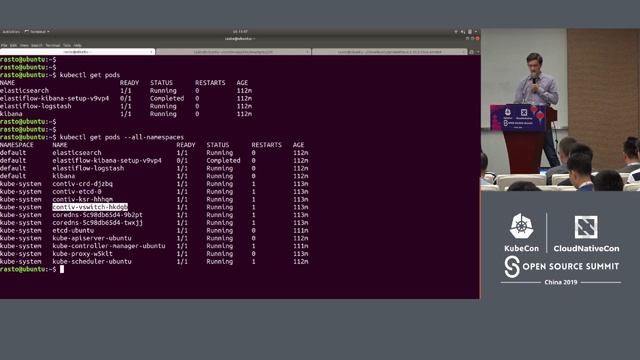Open the View menu
This screenshot has height=360, width=640.
coord(24,45)
